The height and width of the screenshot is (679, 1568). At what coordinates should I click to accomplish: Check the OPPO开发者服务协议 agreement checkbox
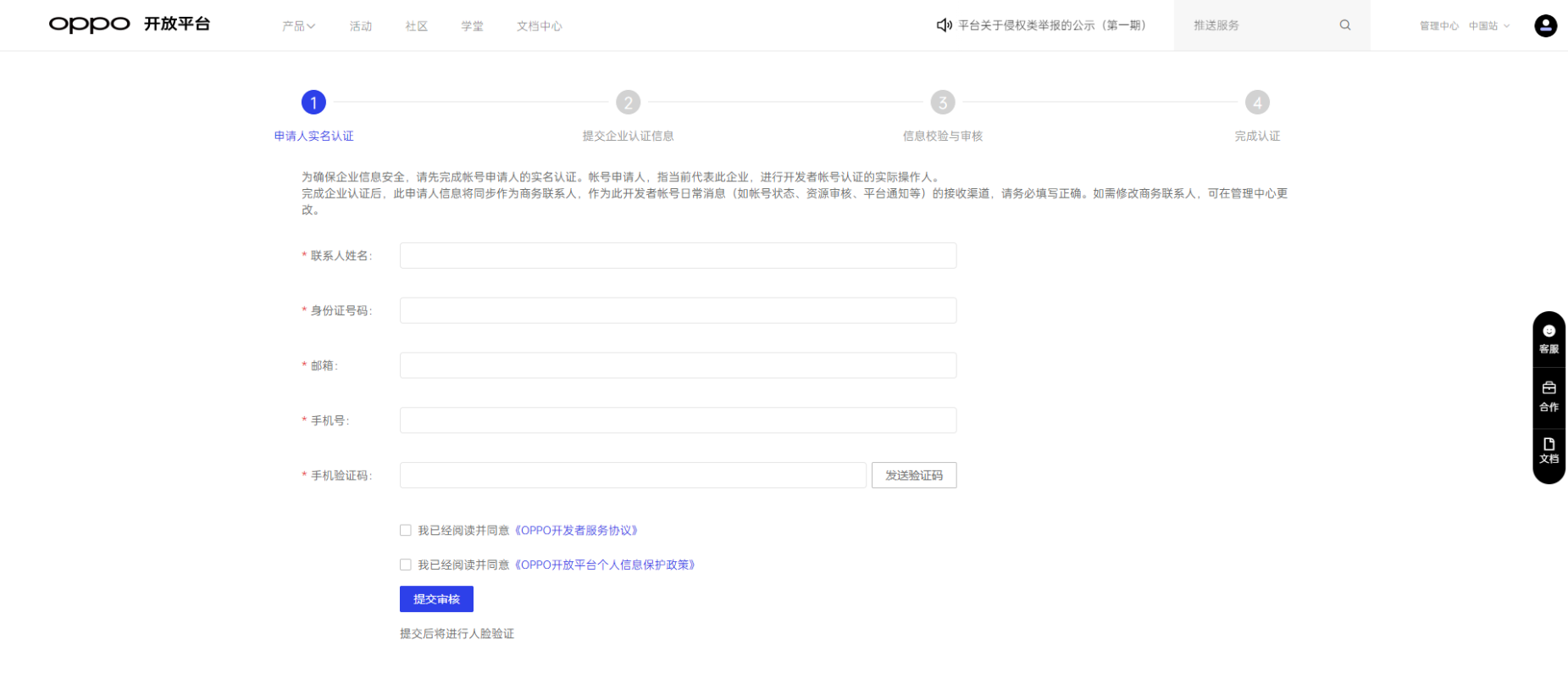pos(406,531)
